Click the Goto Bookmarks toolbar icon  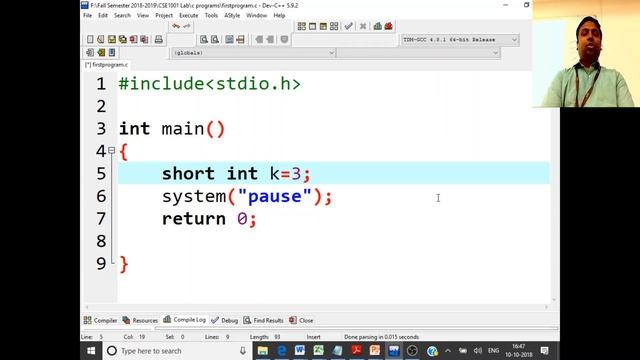click(112, 53)
